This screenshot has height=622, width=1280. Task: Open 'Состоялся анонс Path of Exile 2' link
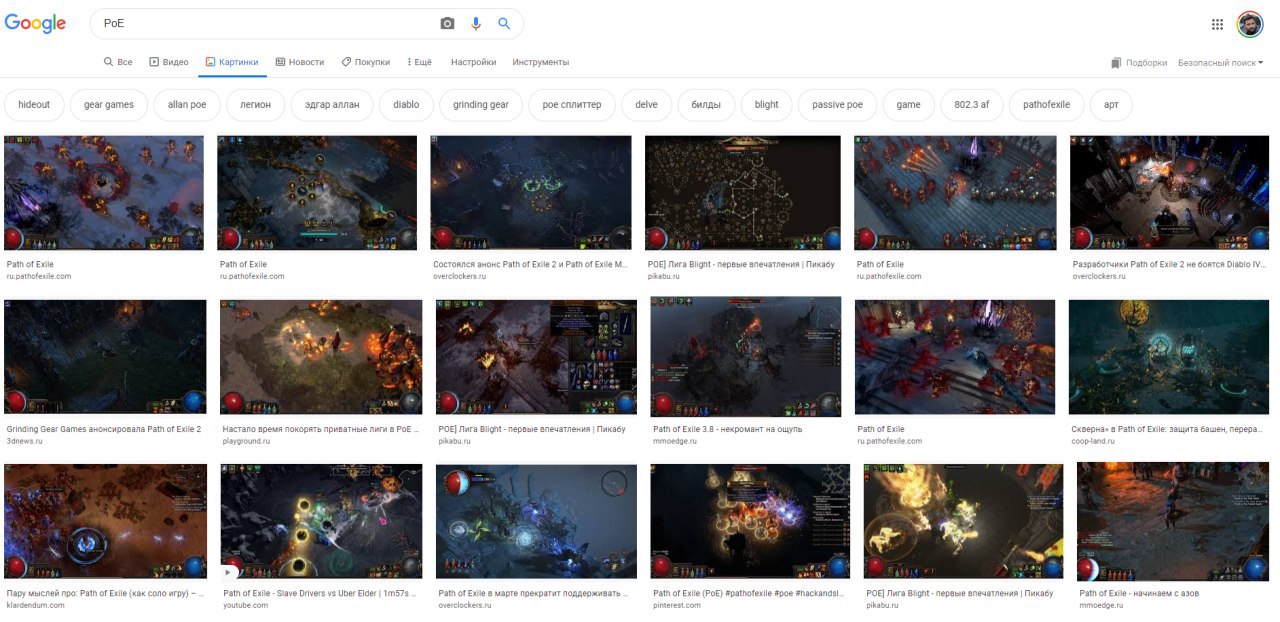[x=530, y=265]
